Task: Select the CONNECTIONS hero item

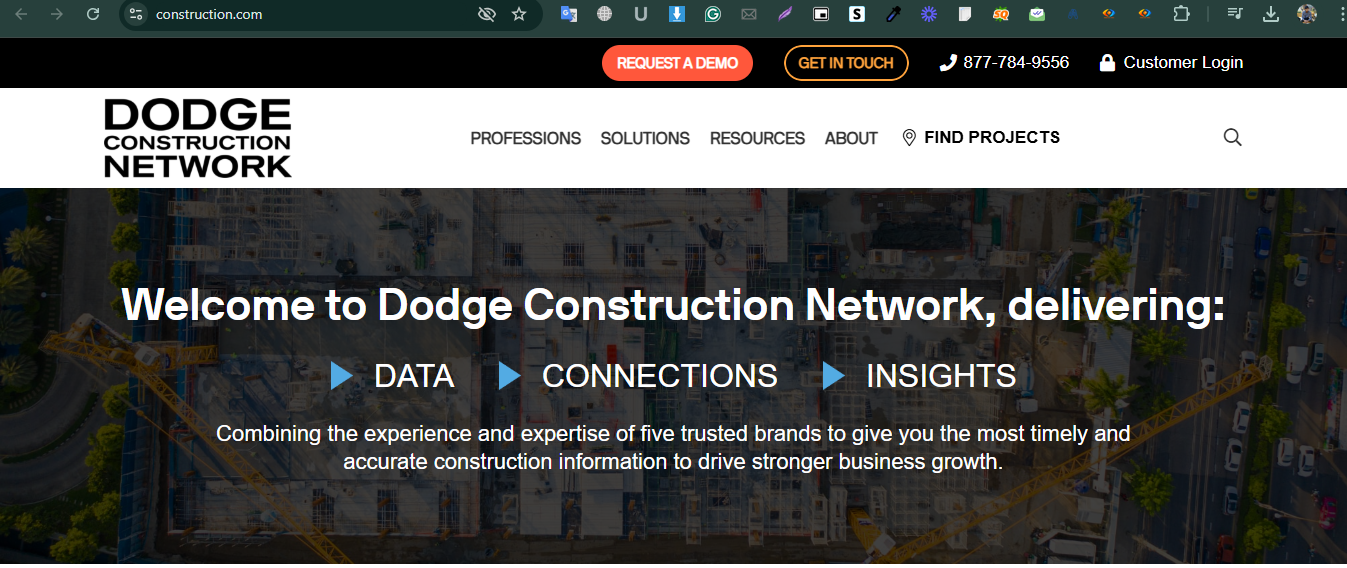Action: click(x=638, y=376)
